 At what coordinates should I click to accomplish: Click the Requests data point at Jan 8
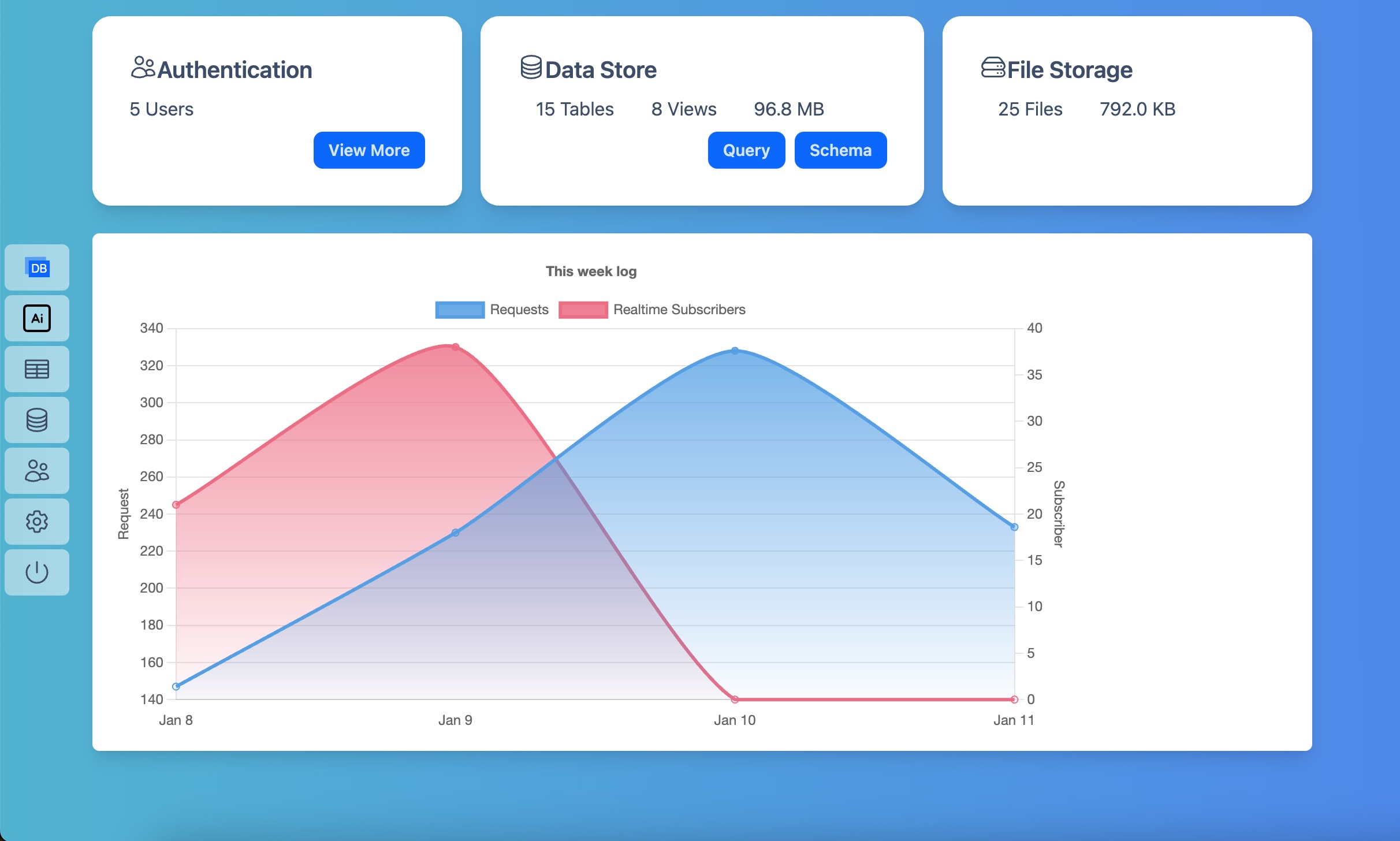pyautogui.click(x=176, y=686)
